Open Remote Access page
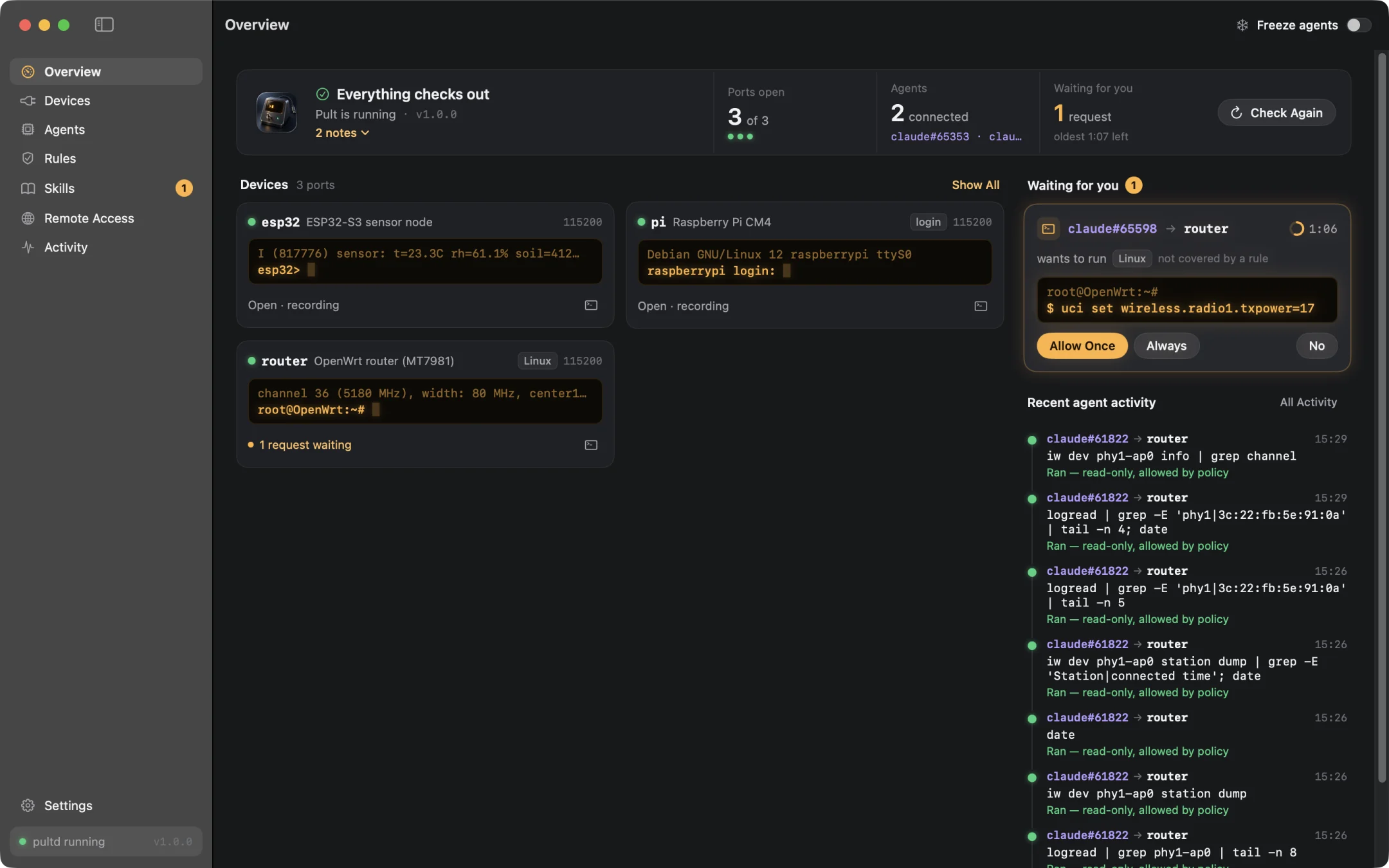1389x868 pixels. click(106, 218)
